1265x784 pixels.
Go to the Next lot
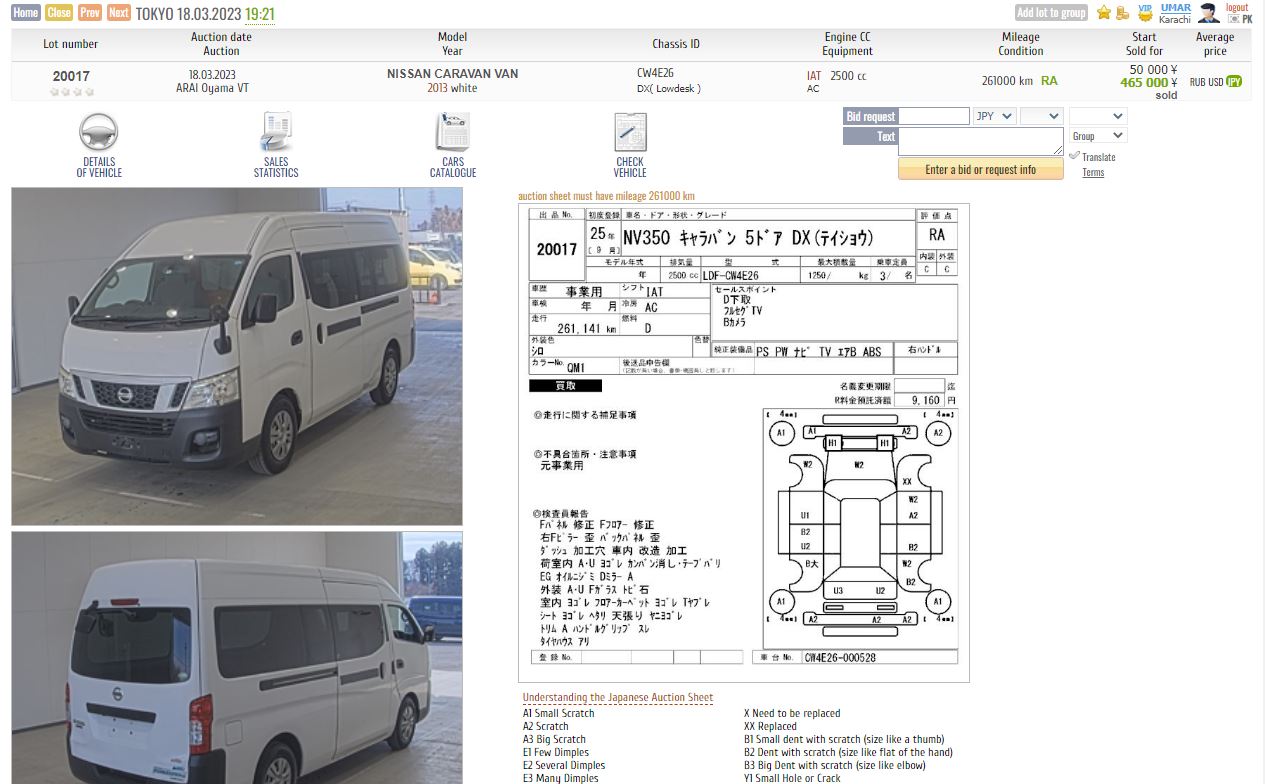coord(119,13)
